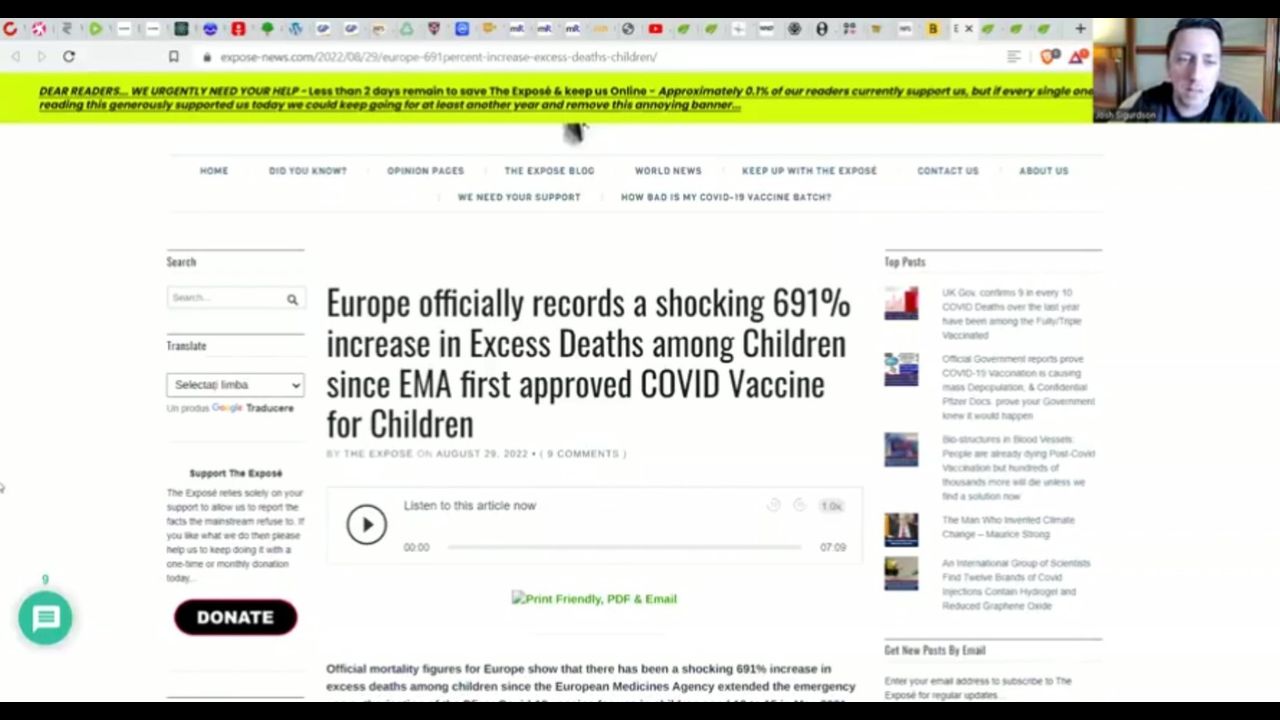Open the World News menu item
Image resolution: width=1280 pixels, height=720 pixels.
pos(668,171)
